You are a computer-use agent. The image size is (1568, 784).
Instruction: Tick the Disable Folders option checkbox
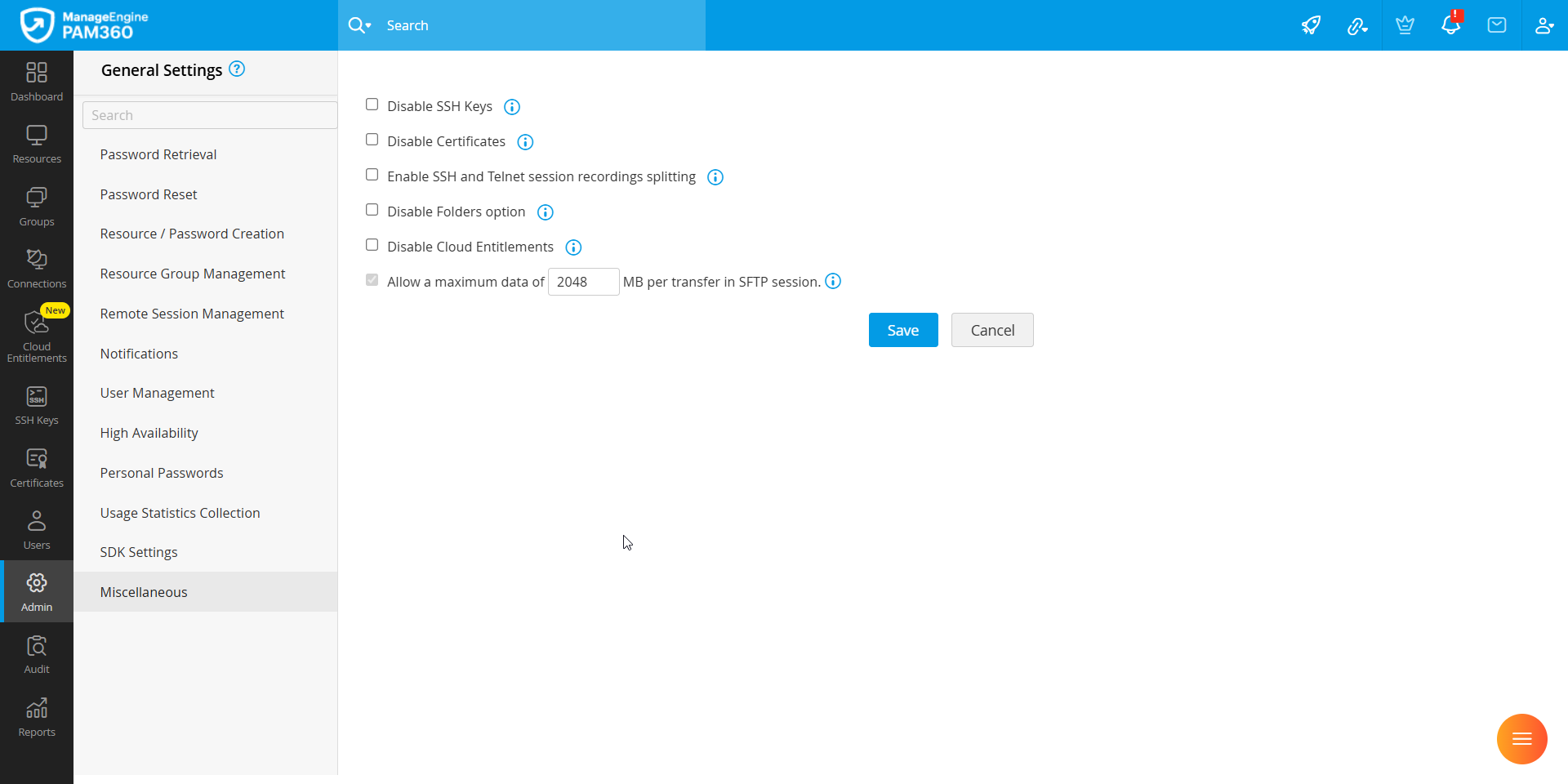tap(372, 210)
